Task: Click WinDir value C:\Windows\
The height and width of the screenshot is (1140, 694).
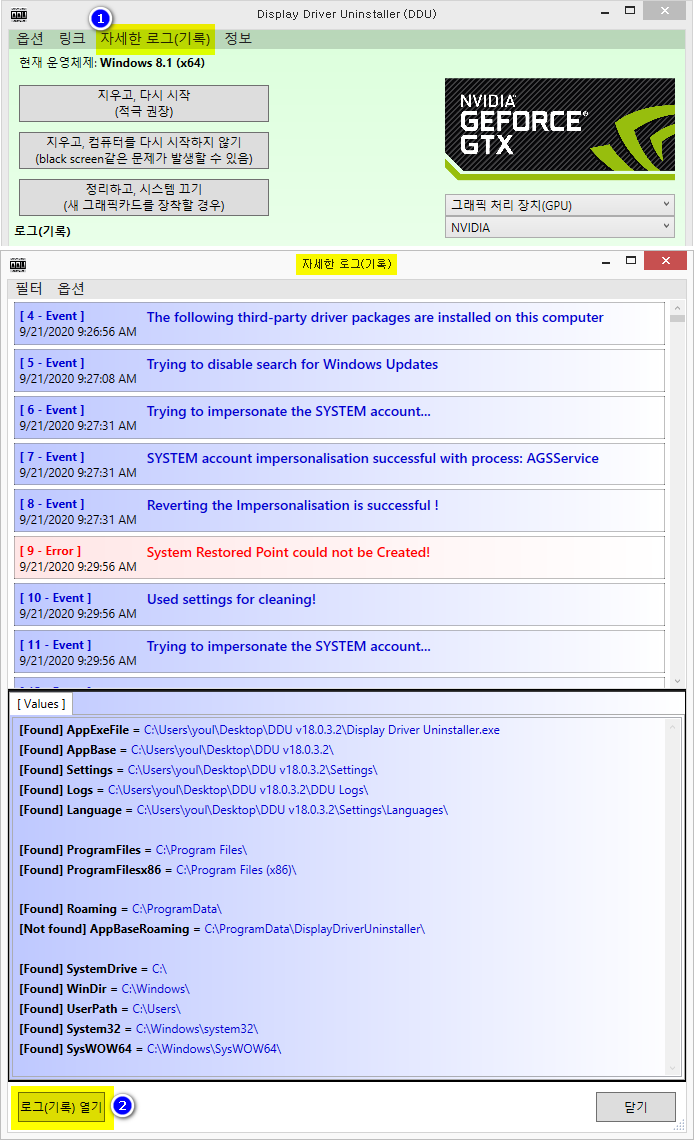Action: (x=156, y=989)
